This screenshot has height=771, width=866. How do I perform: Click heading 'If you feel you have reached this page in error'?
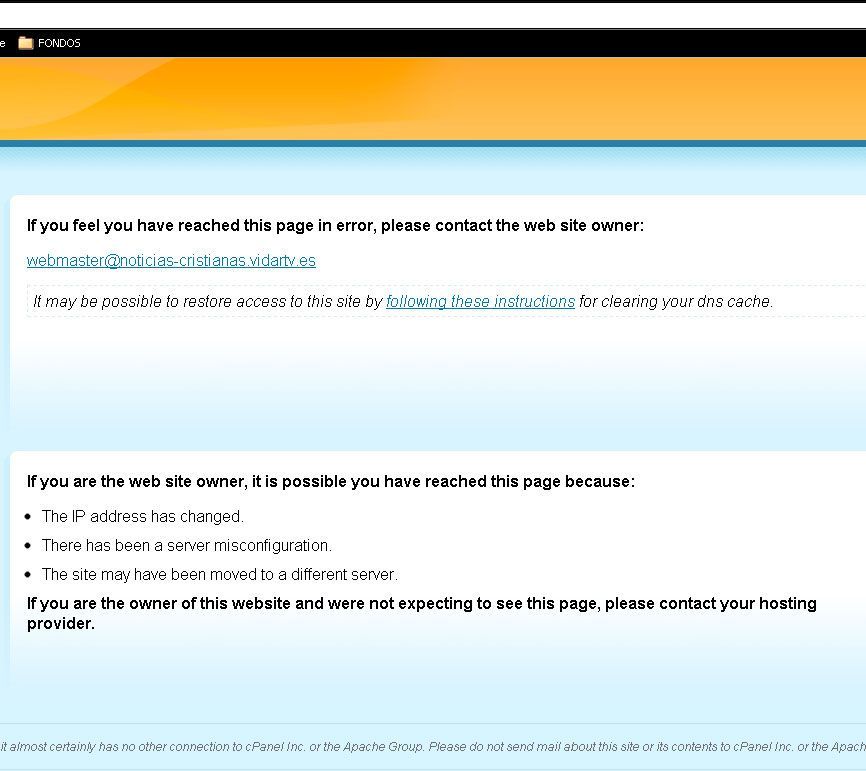point(335,225)
